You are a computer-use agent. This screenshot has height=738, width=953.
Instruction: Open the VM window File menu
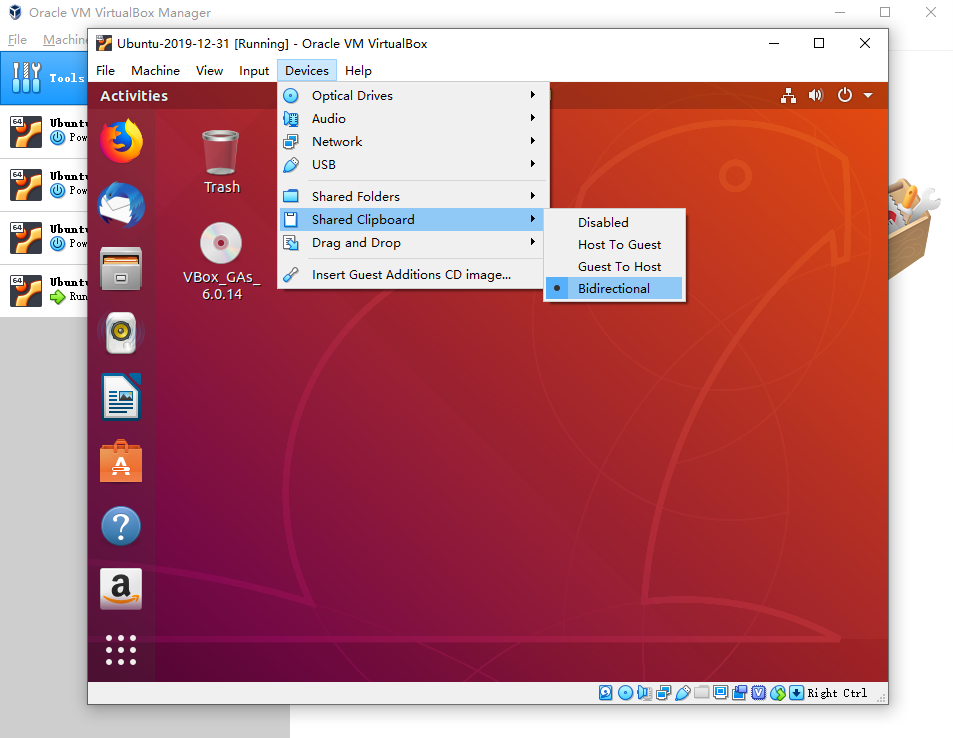click(105, 71)
